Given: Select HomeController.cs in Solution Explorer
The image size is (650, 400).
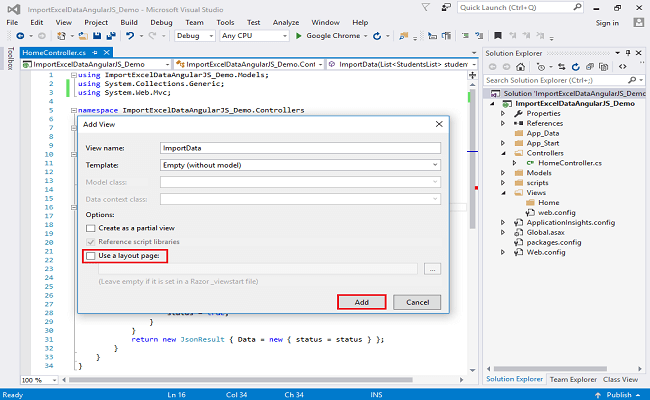Looking at the screenshot, I should 568,162.
